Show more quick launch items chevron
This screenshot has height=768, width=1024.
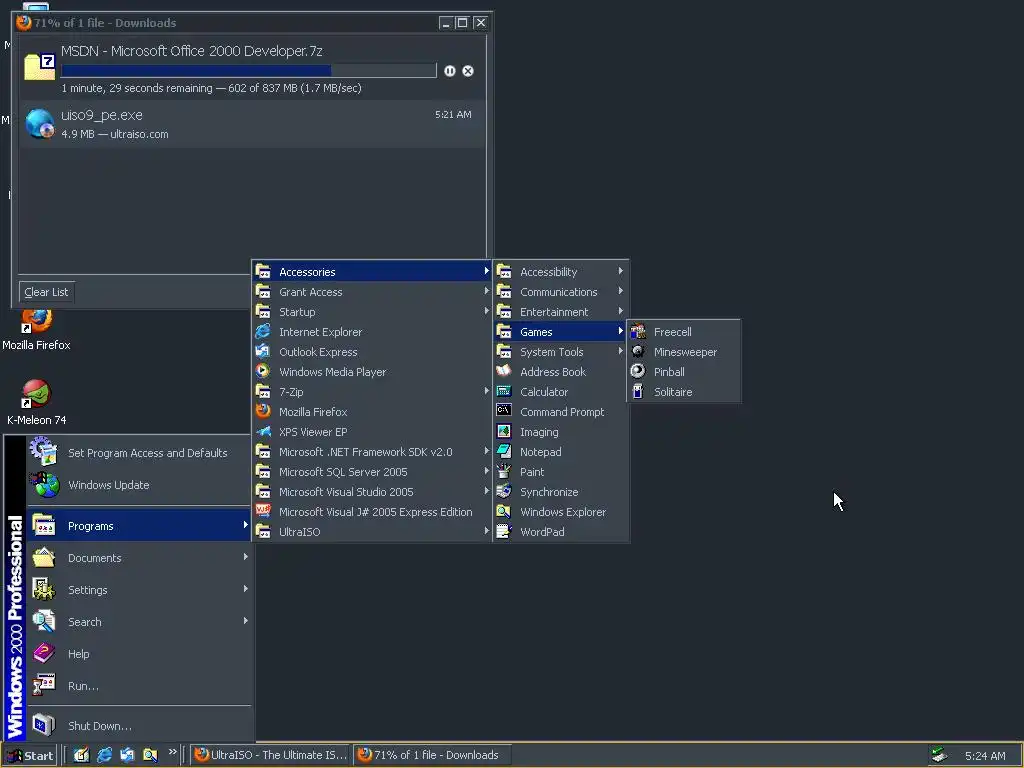tap(172, 752)
